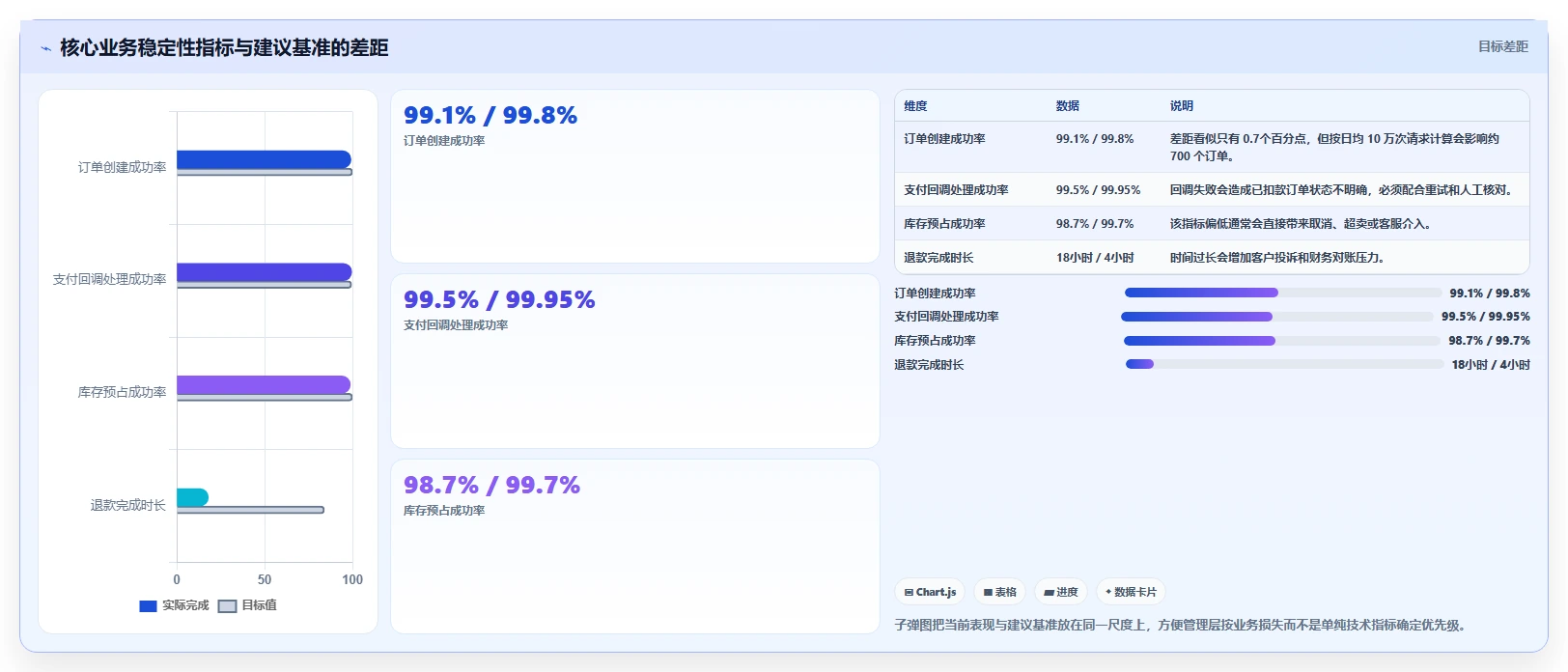Viewport: 1568px width, 672px height.
Task: Click the 核心业务稳定性指标与建议基准的差距 title
Action: click(x=224, y=48)
